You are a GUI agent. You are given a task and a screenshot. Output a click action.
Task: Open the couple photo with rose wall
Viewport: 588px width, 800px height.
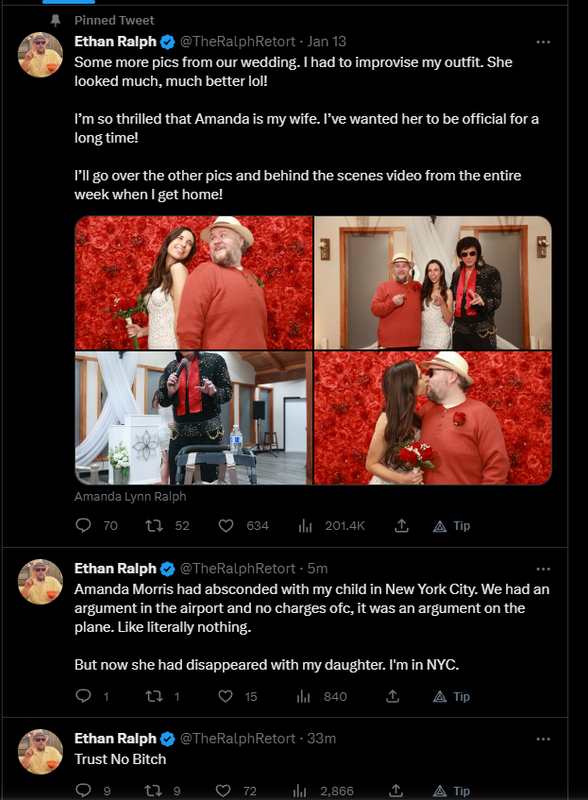194,283
